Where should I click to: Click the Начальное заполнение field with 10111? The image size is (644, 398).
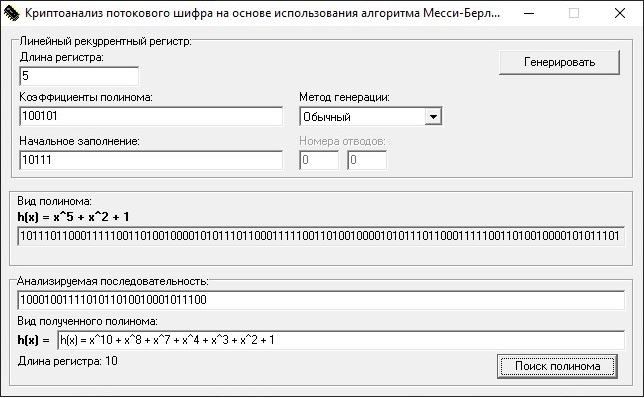point(151,160)
